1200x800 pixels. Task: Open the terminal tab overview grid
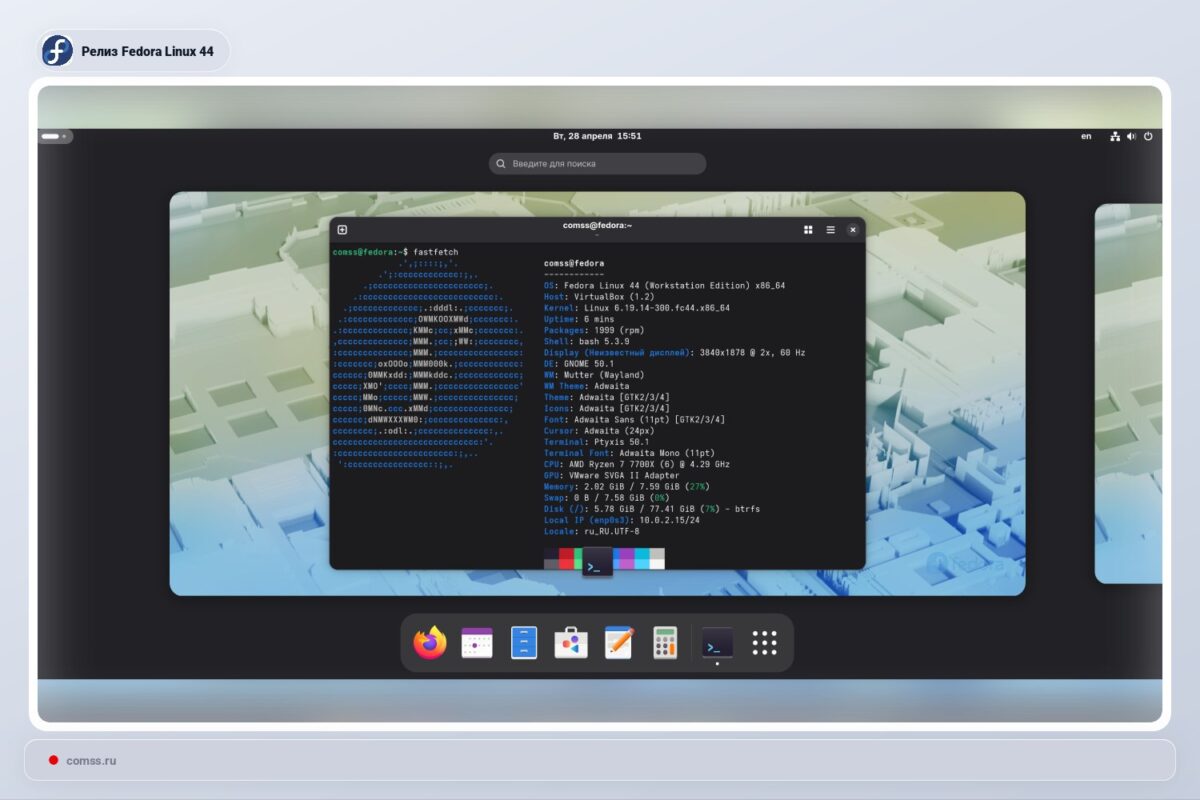(808, 229)
